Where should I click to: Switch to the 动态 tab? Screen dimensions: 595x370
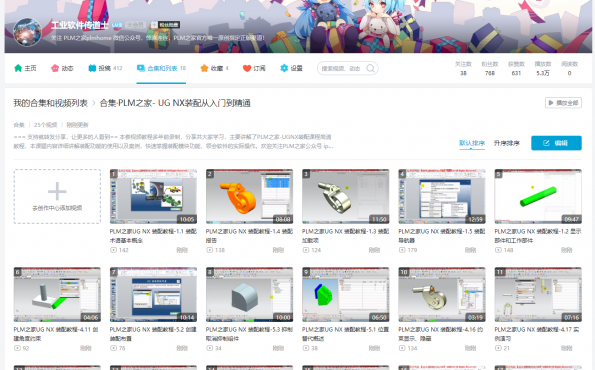[62, 68]
